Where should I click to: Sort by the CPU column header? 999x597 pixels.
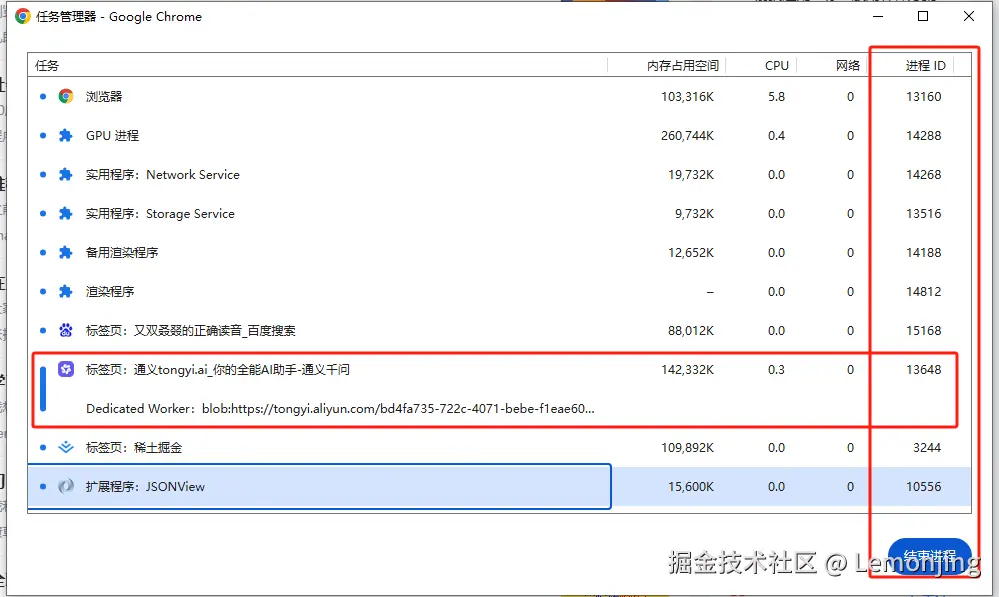coord(761,65)
